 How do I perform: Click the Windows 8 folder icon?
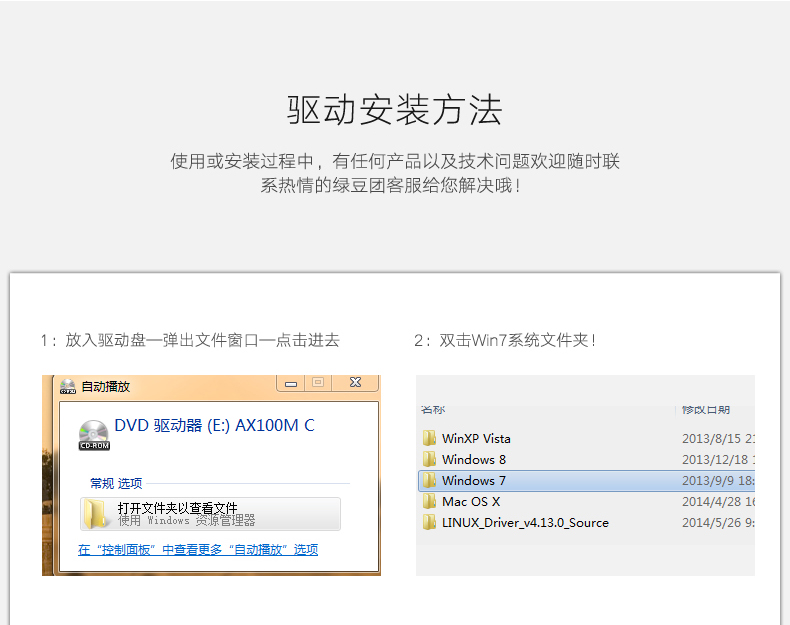pos(429,459)
